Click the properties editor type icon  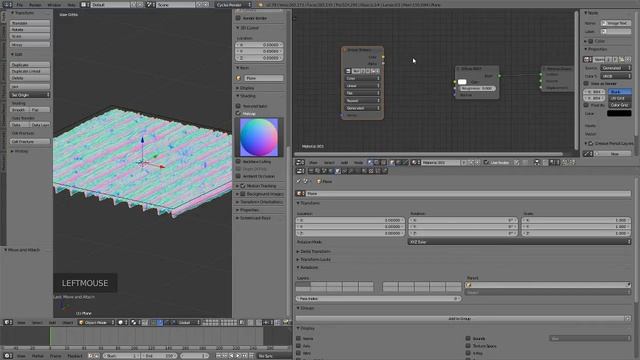point(300,171)
